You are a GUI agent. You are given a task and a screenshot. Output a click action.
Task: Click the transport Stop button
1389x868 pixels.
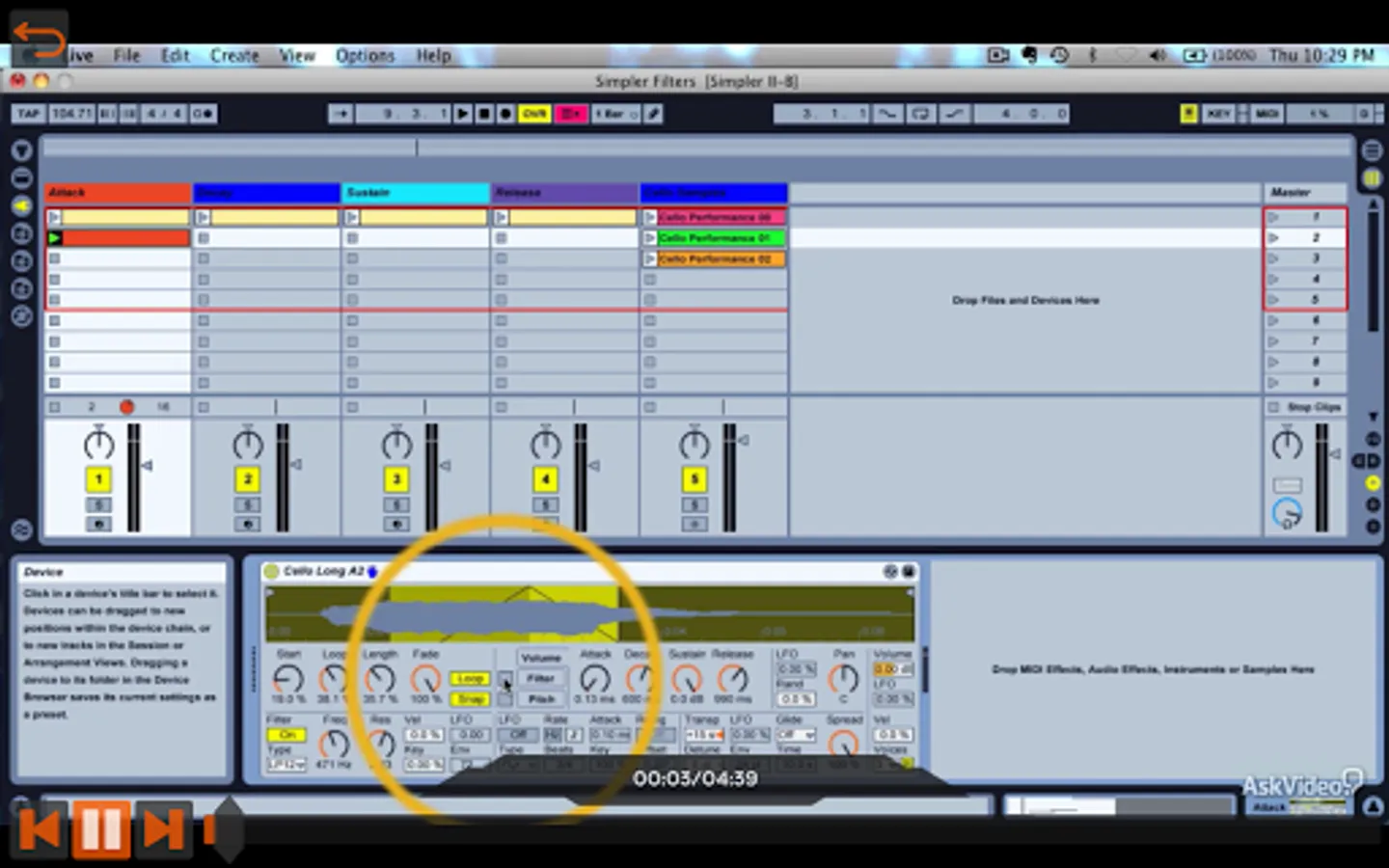coord(484,114)
